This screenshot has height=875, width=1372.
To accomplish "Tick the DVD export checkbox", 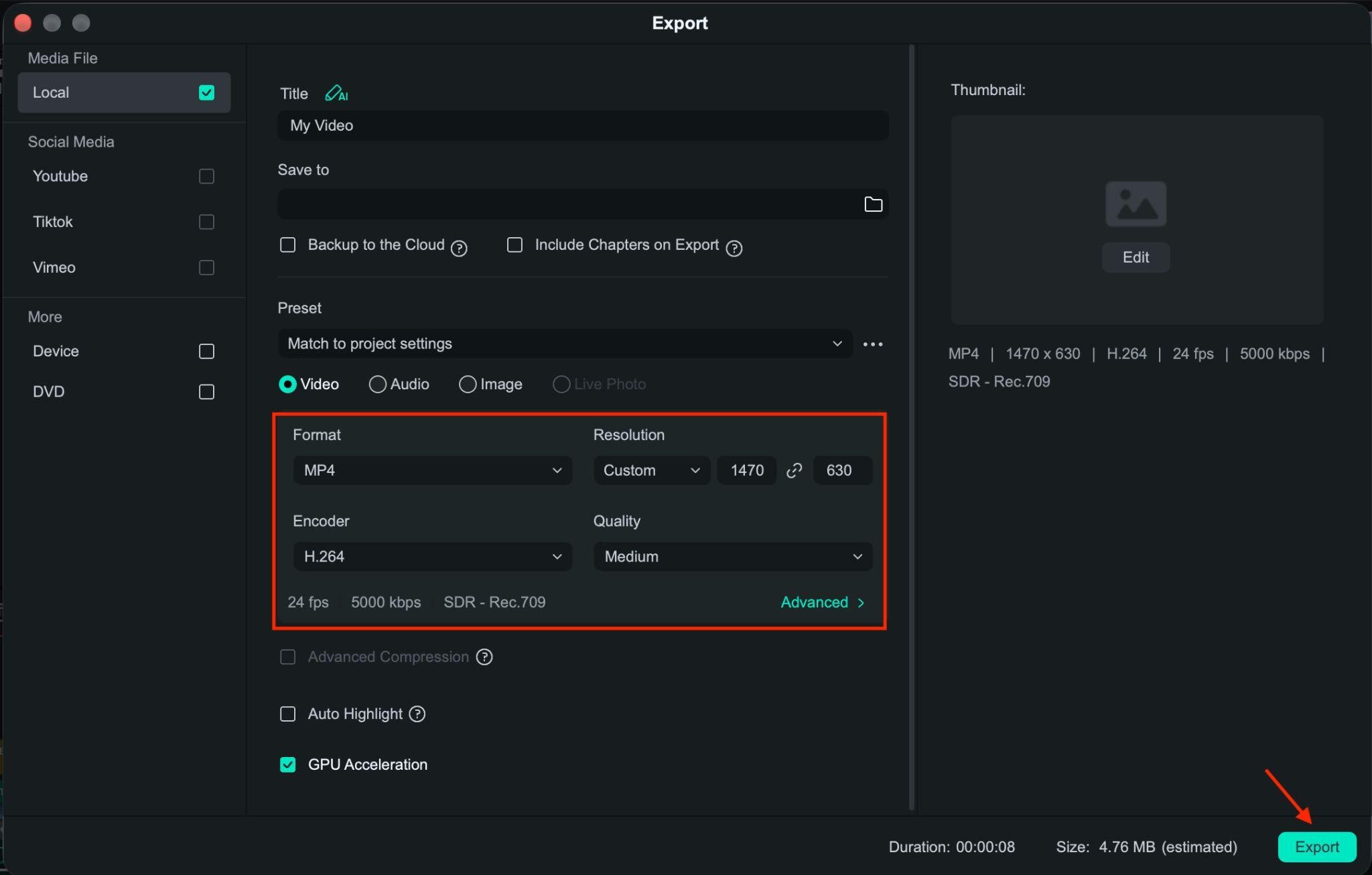I will click(x=206, y=392).
